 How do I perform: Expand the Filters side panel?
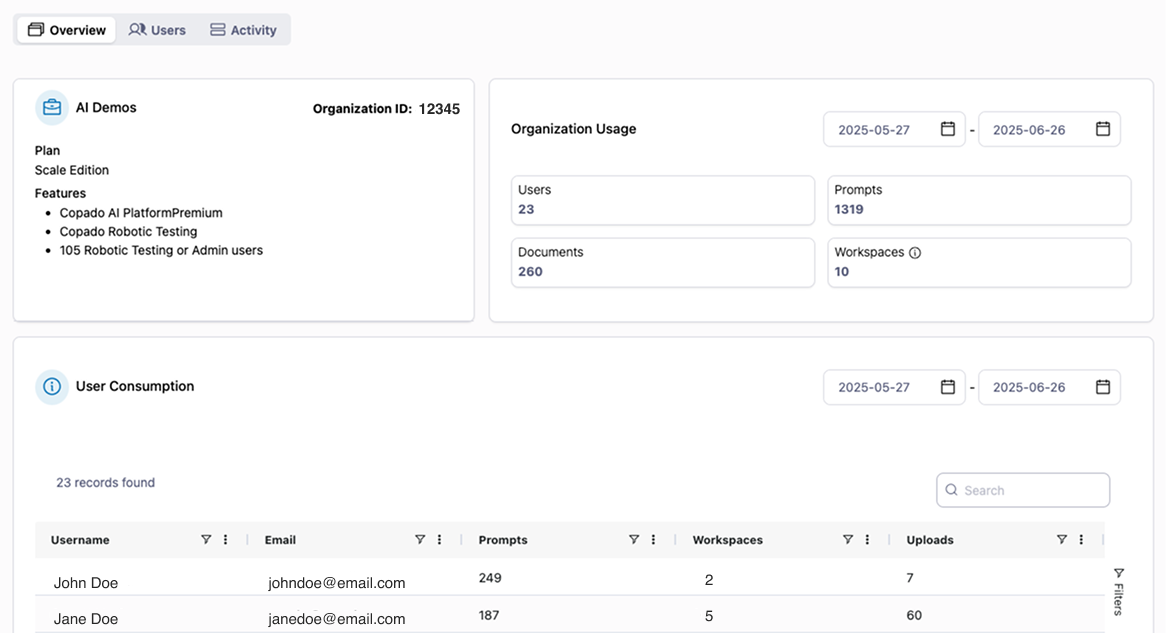point(1119,590)
